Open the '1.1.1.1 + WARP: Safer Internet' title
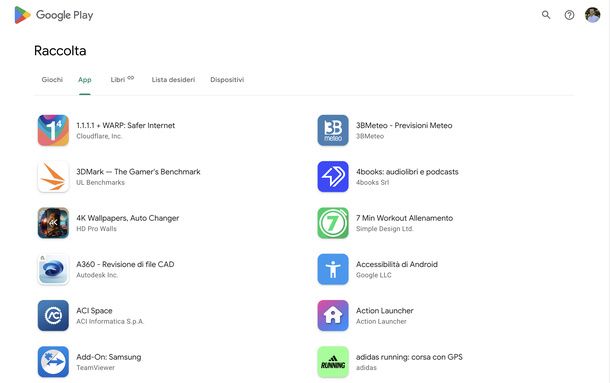The height and width of the screenshot is (383, 610). [x=126, y=125]
